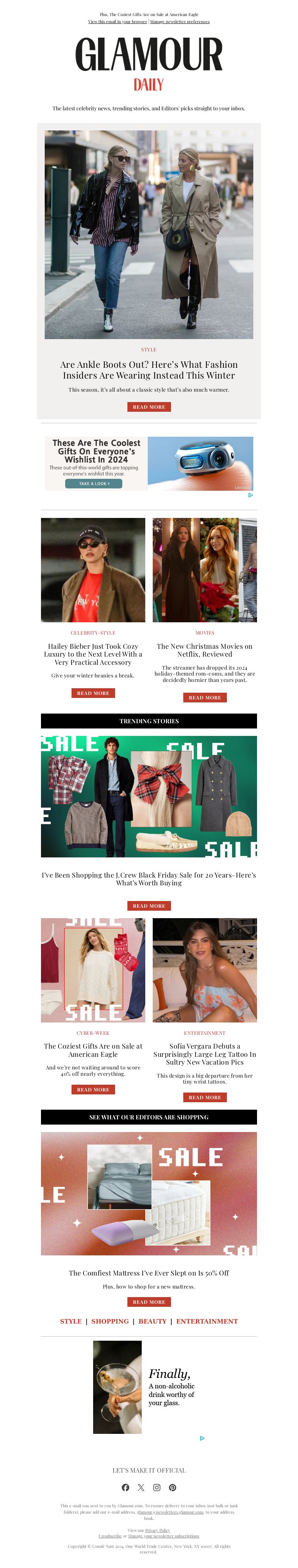The height and width of the screenshot is (1568, 298).
Task: Open the Pinterest social icon
Action: point(173,1487)
